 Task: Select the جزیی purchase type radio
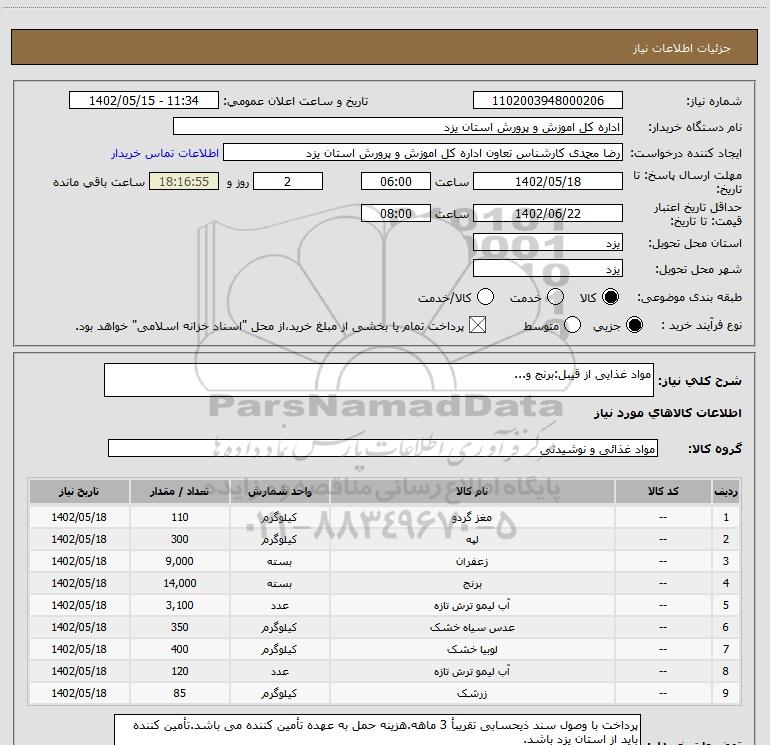(x=634, y=325)
